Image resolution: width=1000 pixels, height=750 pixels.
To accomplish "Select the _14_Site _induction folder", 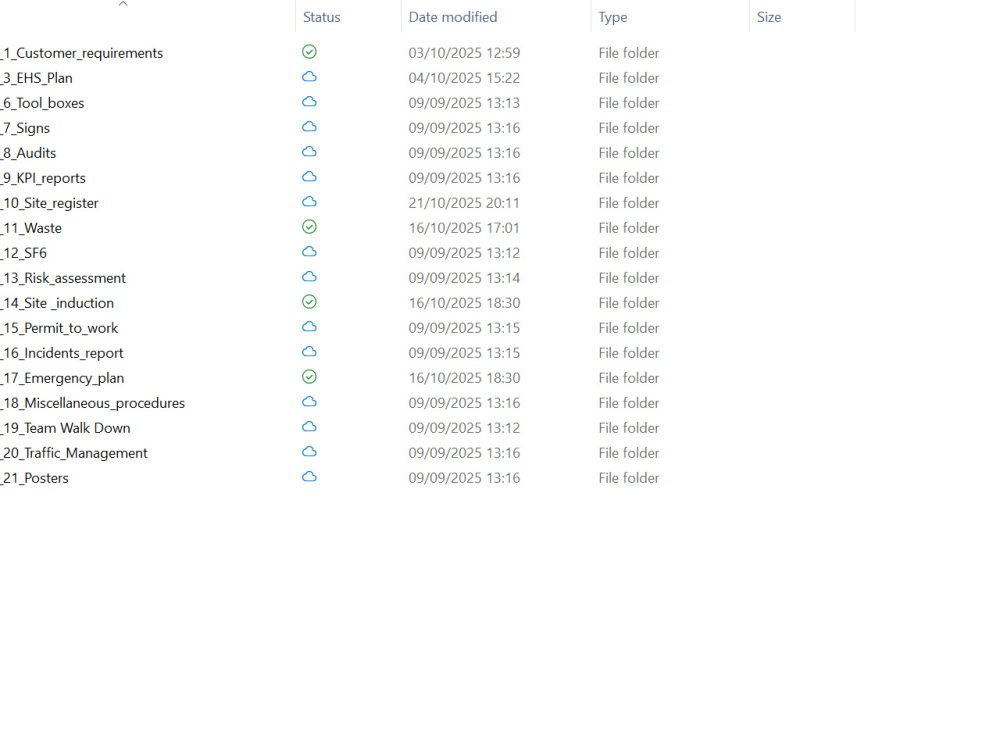I will click(x=57, y=303).
